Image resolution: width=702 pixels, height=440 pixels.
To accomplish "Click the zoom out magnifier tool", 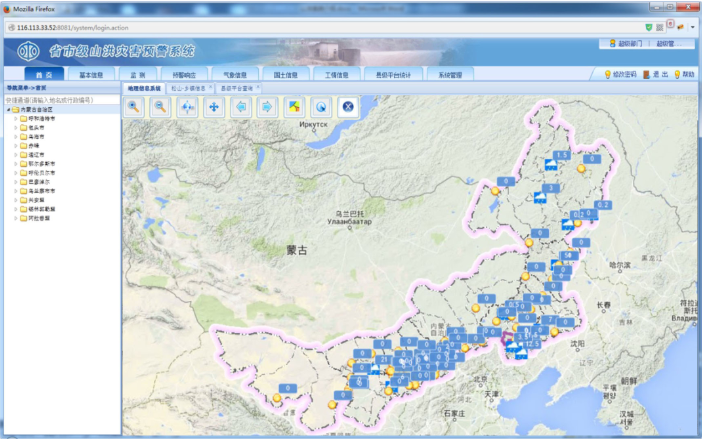I will [160, 107].
